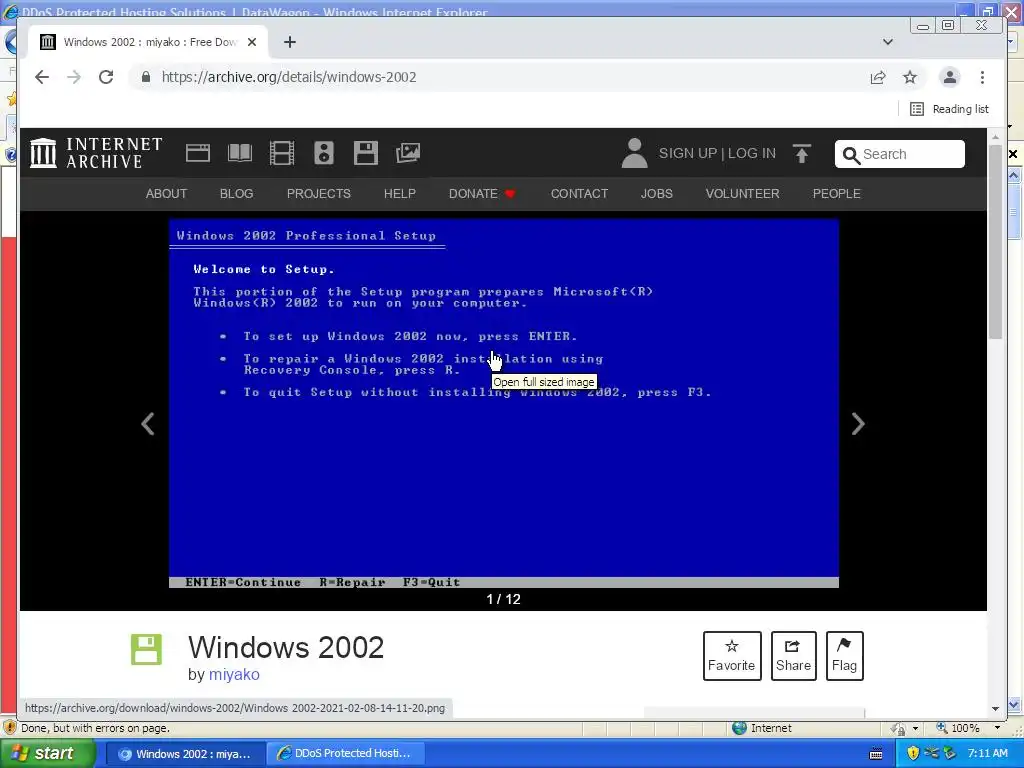Close the Windows 2002 tab
The width and height of the screenshot is (1024, 768).
pyautogui.click(x=252, y=42)
